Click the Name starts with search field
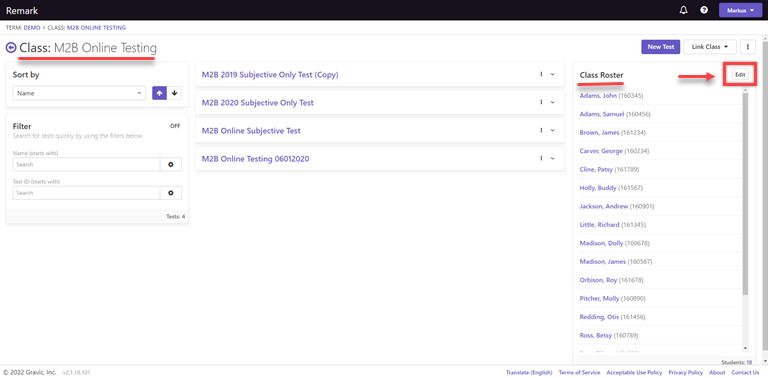Image resolution: width=768 pixels, height=378 pixels. pyautogui.click(x=87, y=165)
